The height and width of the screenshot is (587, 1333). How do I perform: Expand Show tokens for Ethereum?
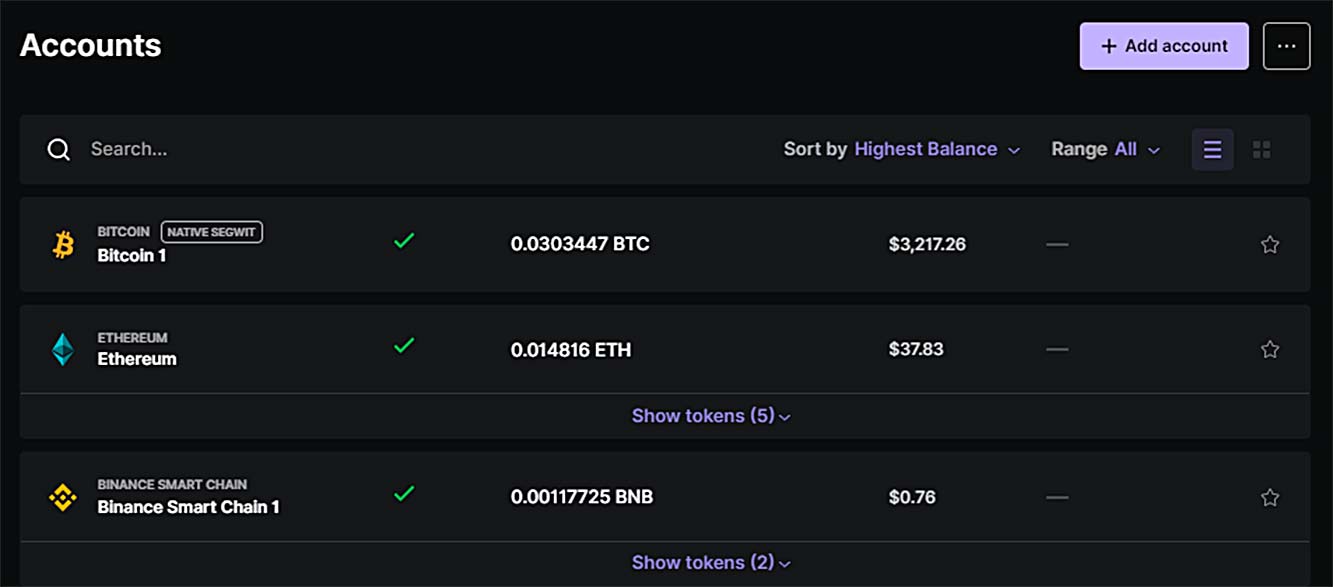[711, 415]
